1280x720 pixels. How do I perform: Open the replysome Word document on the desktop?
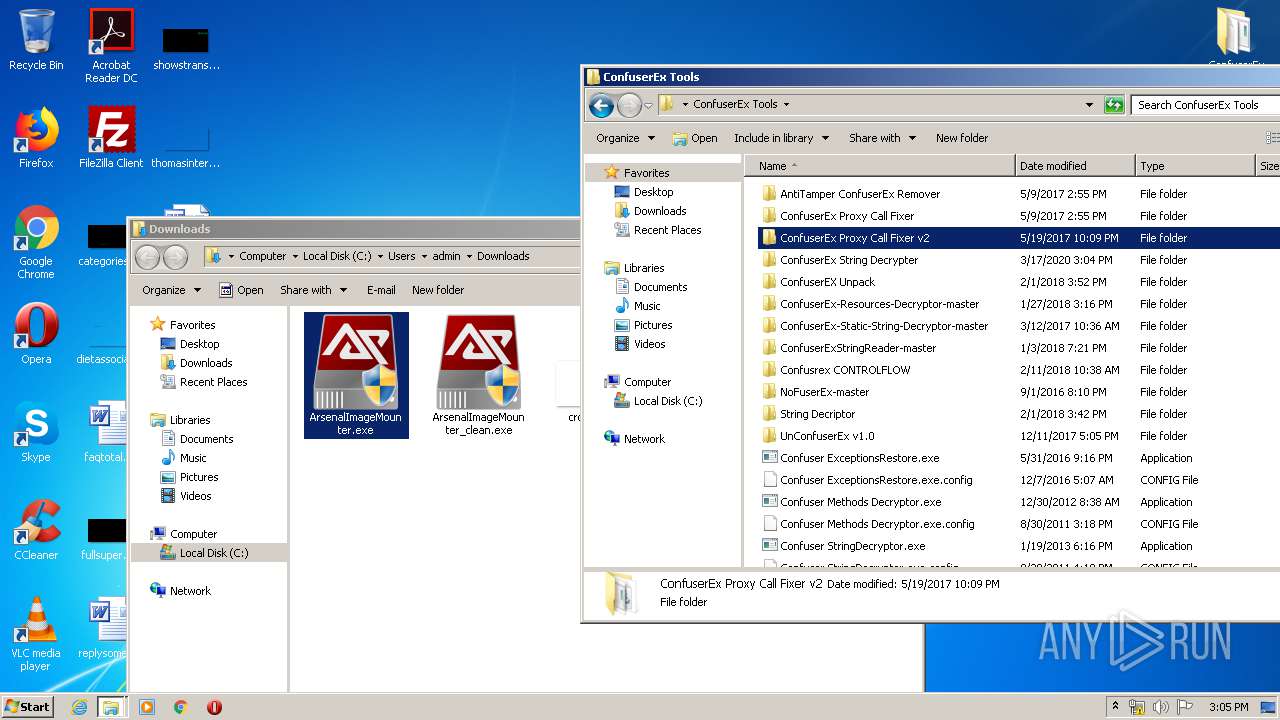(104, 628)
